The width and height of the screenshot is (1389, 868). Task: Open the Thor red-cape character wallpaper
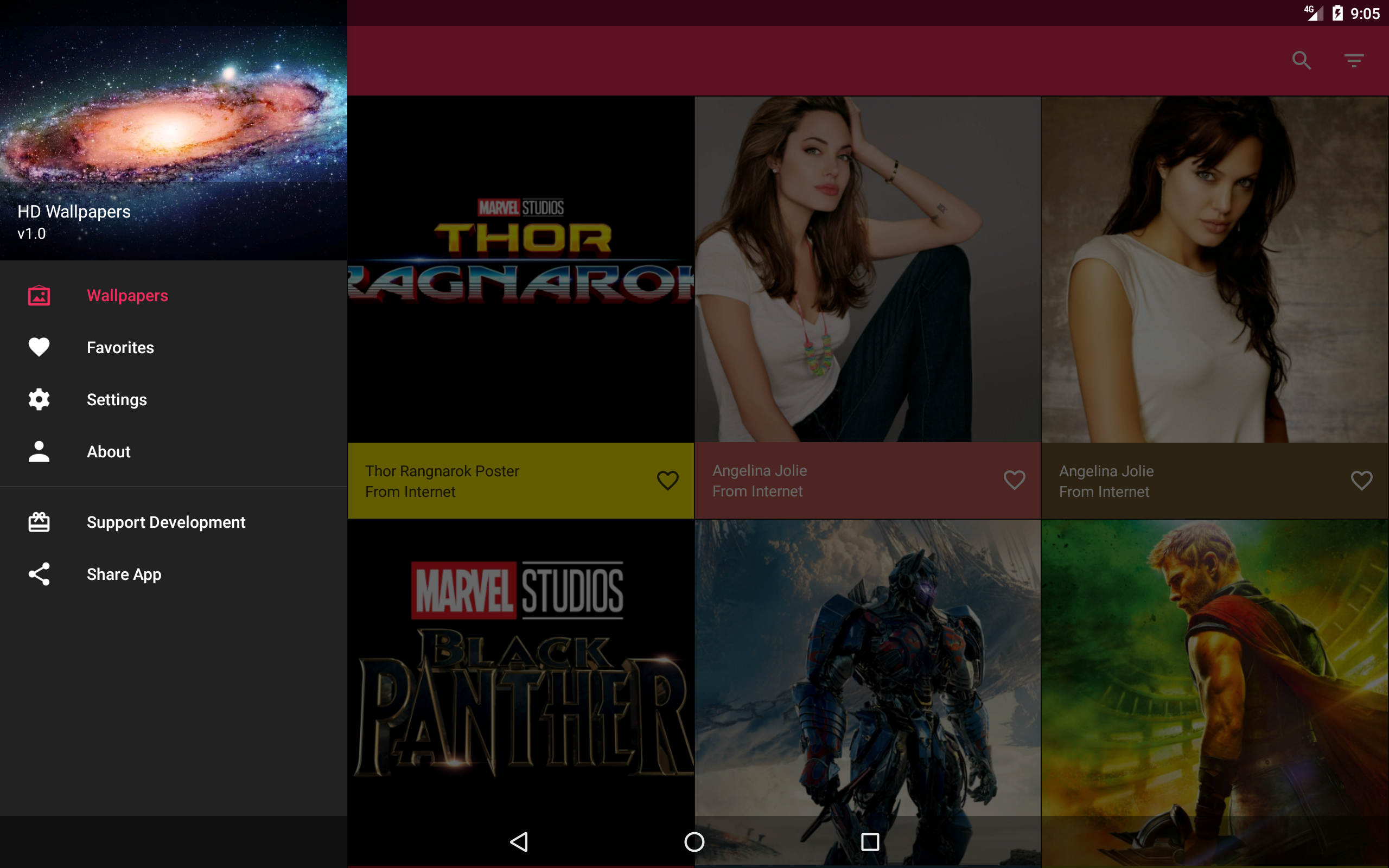(x=1214, y=692)
